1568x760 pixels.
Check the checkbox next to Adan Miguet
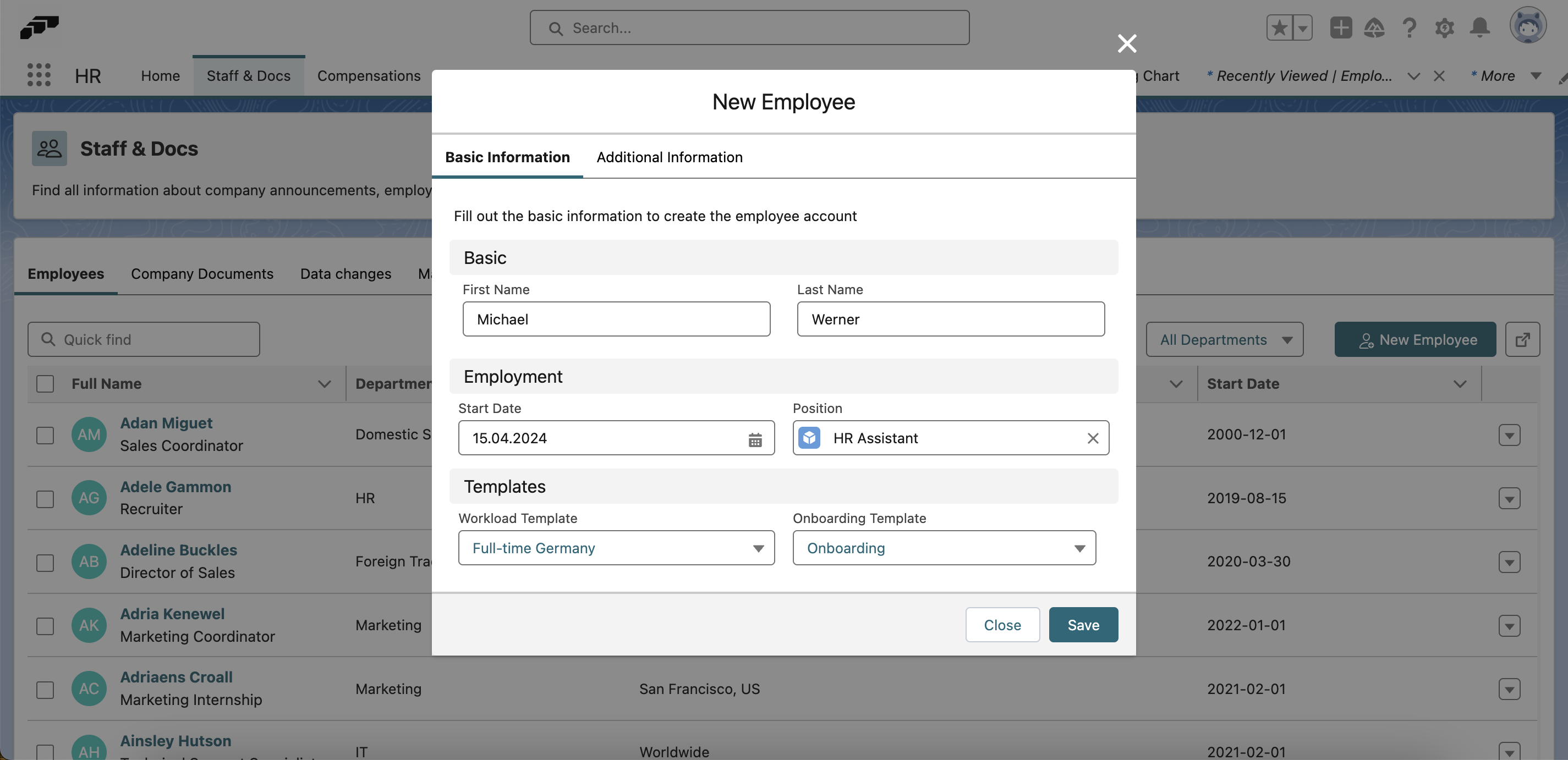pos(45,435)
